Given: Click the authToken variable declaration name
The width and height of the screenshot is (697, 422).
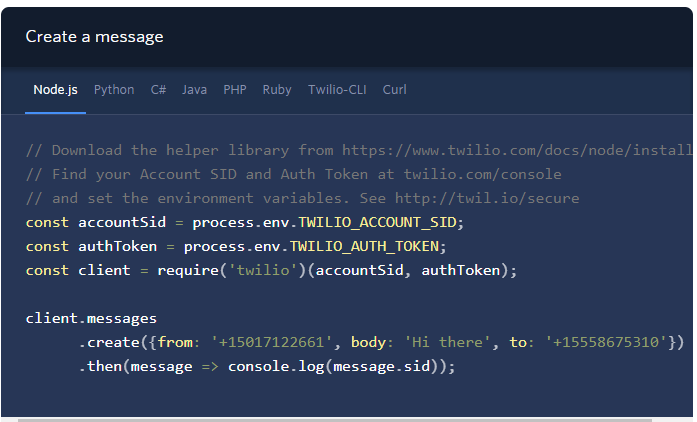Looking at the screenshot, I should point(117,246).
